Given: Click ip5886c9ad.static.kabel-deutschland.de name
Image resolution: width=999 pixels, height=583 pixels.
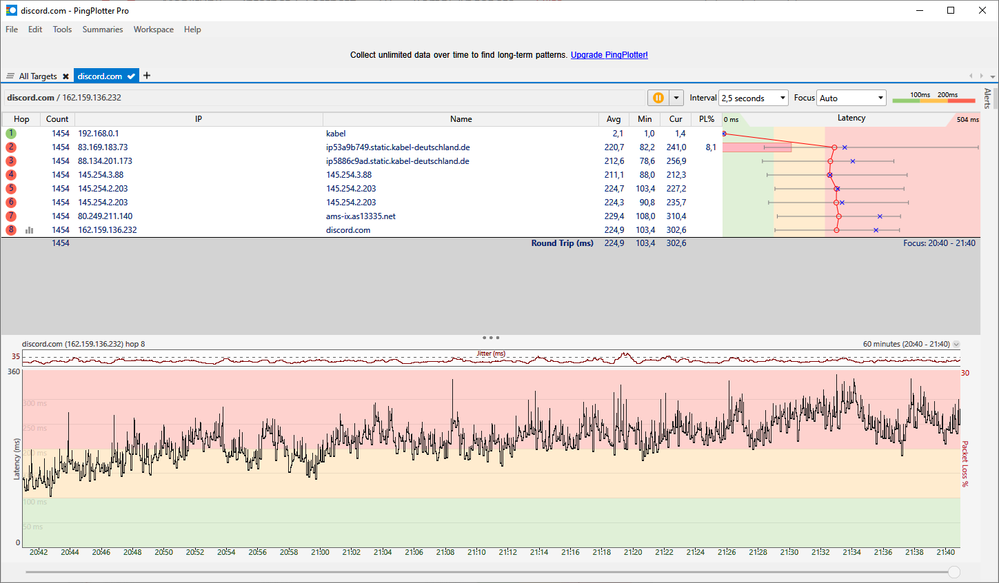Looking at the screenshot, I should pyautogui.click(x=398, y=161).
